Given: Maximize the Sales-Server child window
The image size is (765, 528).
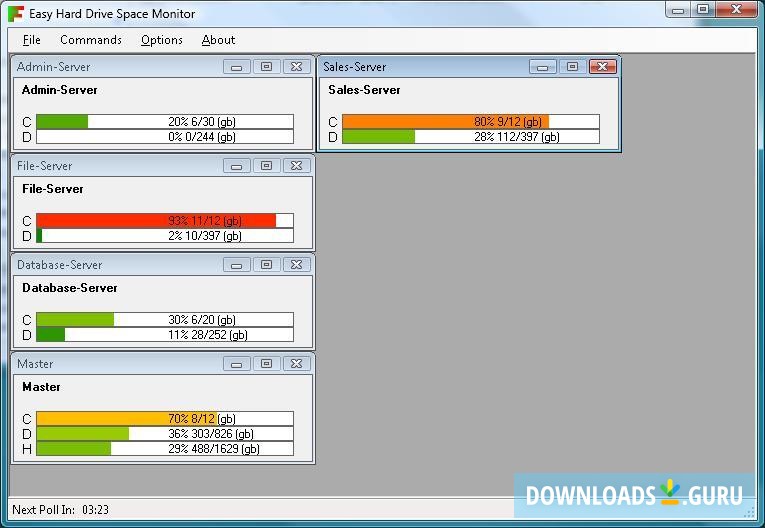Looking at the screenshot, I should 572,67.
